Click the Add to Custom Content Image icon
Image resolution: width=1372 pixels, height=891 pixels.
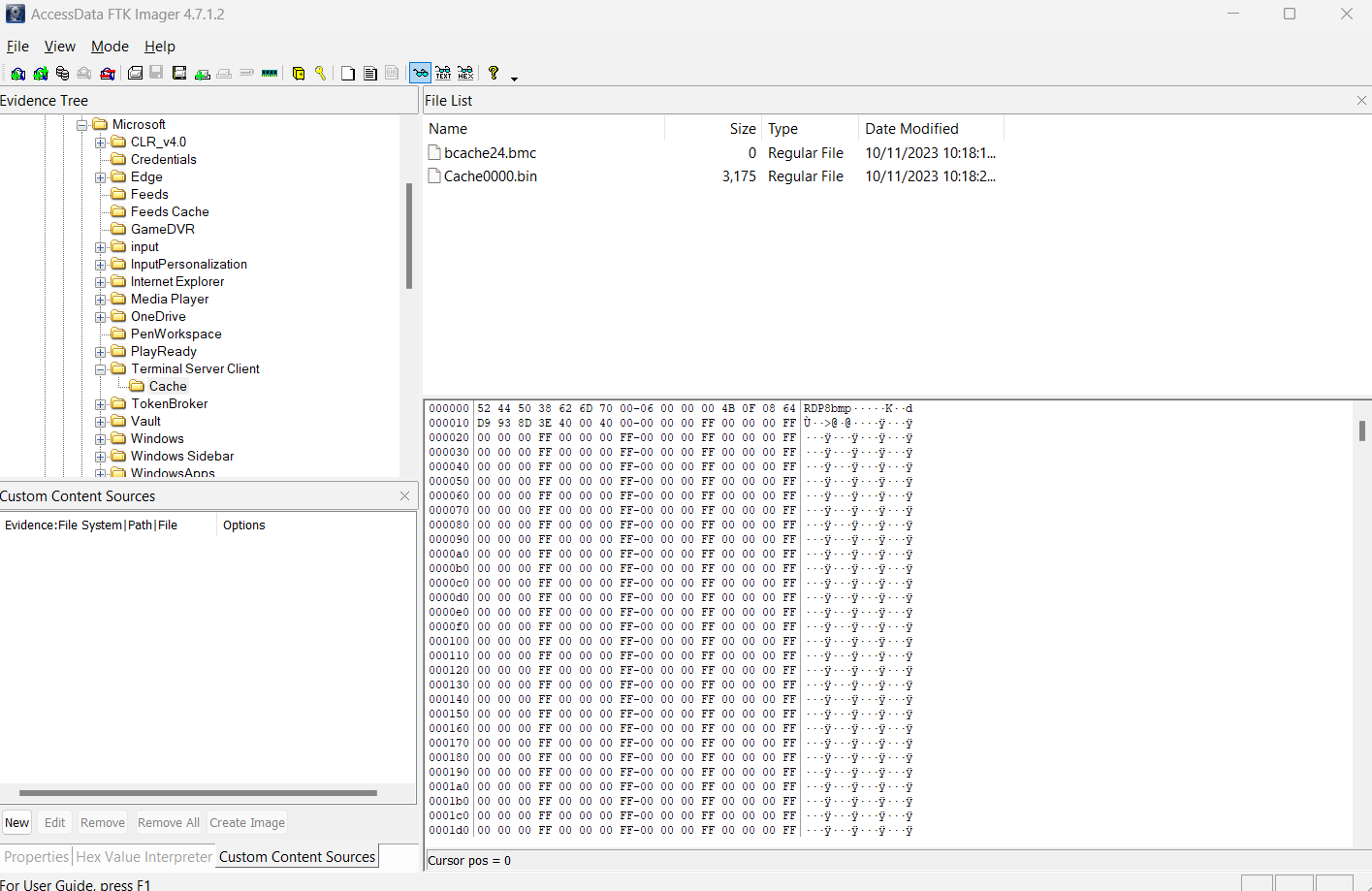point(202,73)
